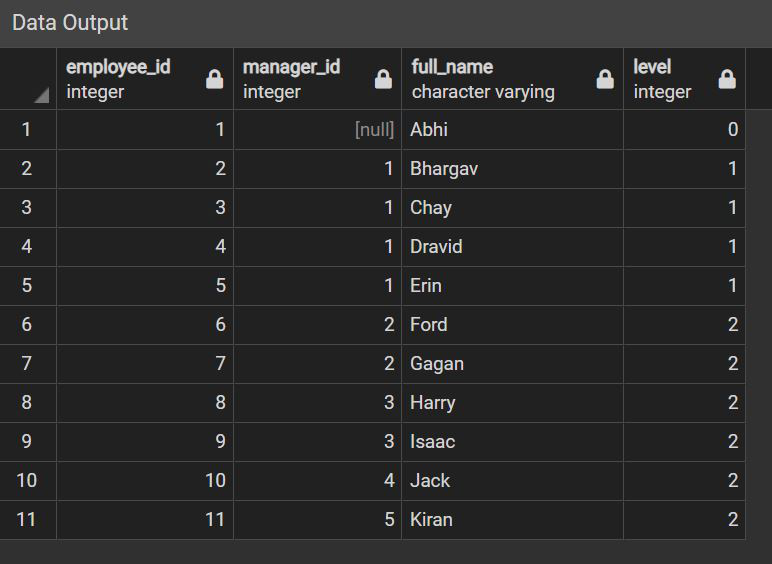Click the lock icon in level header
The image size is (772, 564).
point(727,80)
